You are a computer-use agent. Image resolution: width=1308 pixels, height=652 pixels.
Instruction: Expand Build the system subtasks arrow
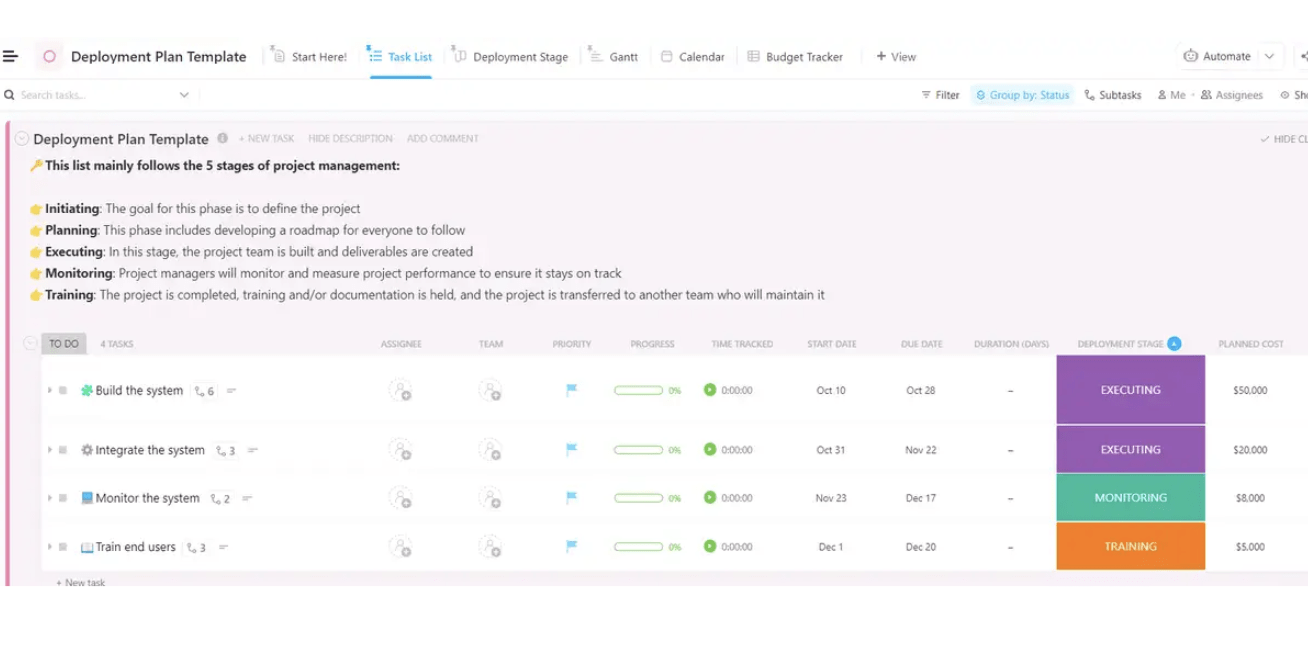(49, 391)
